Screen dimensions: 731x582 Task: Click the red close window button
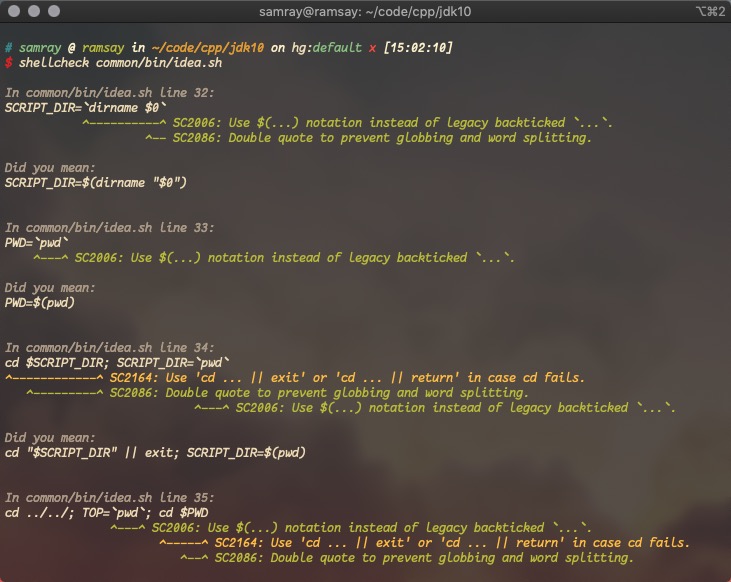(x=14, y=11)
